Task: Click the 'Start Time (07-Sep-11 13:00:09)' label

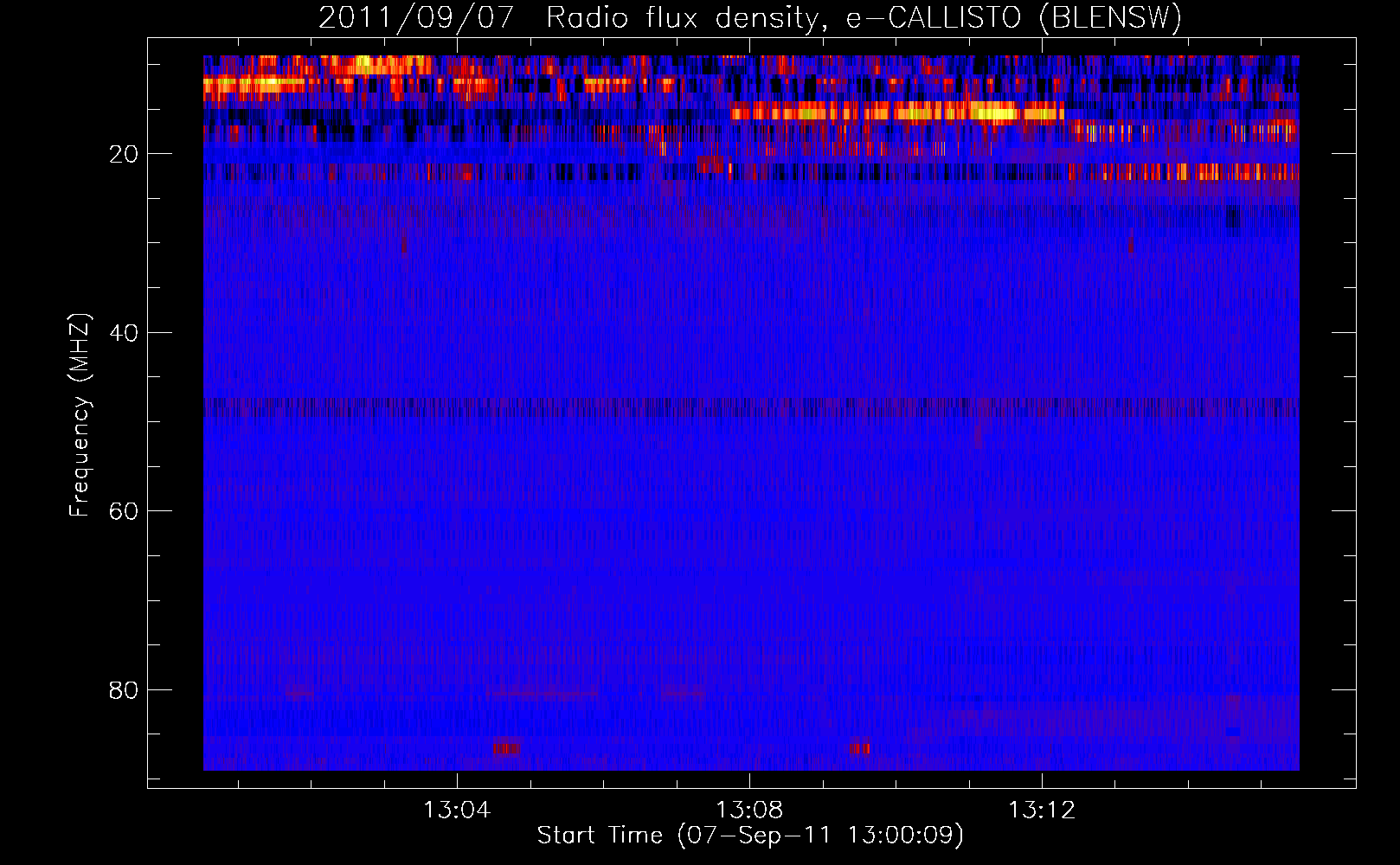Action: coord(750,836)
